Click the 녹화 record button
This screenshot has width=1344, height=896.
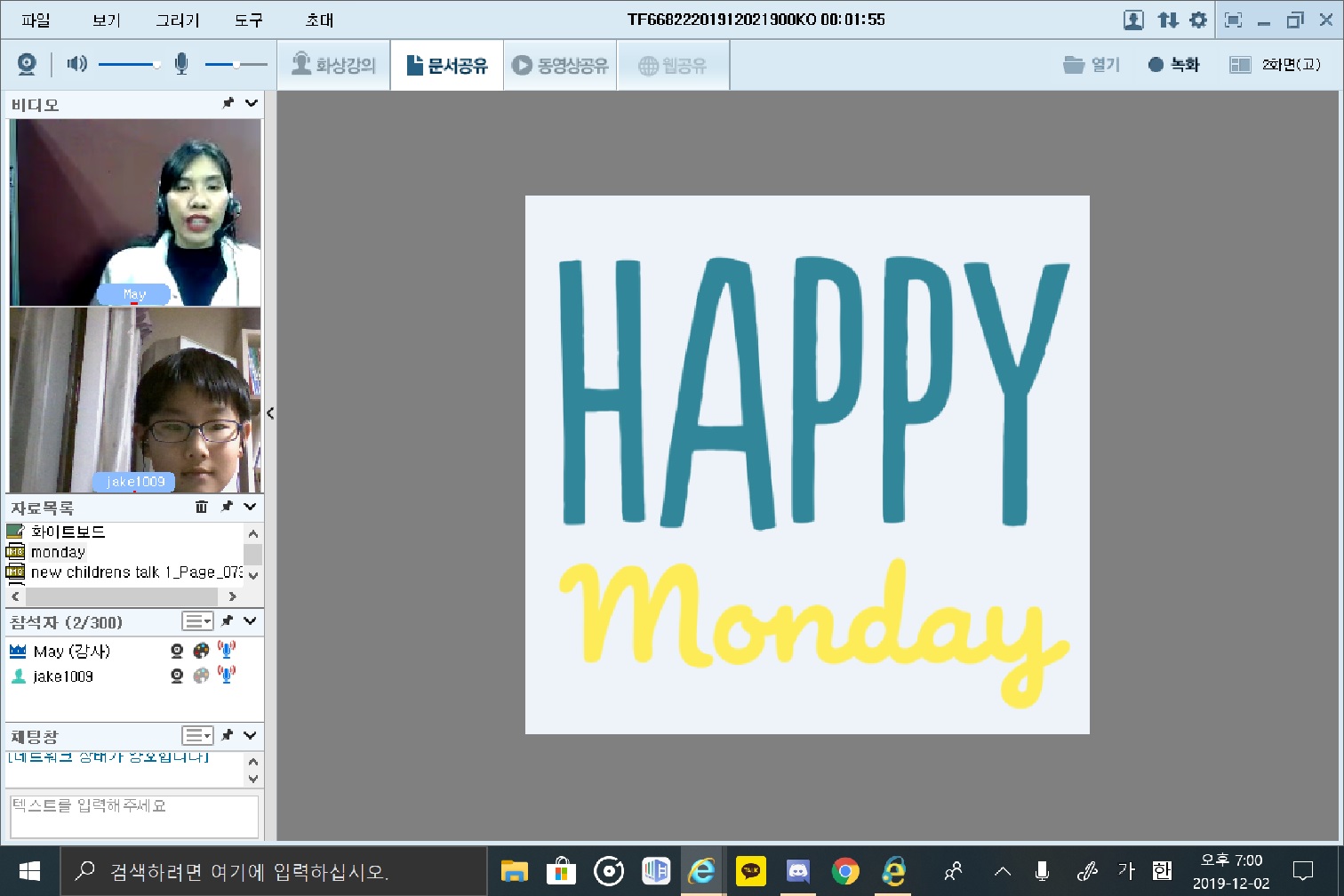coord(1174,65)
